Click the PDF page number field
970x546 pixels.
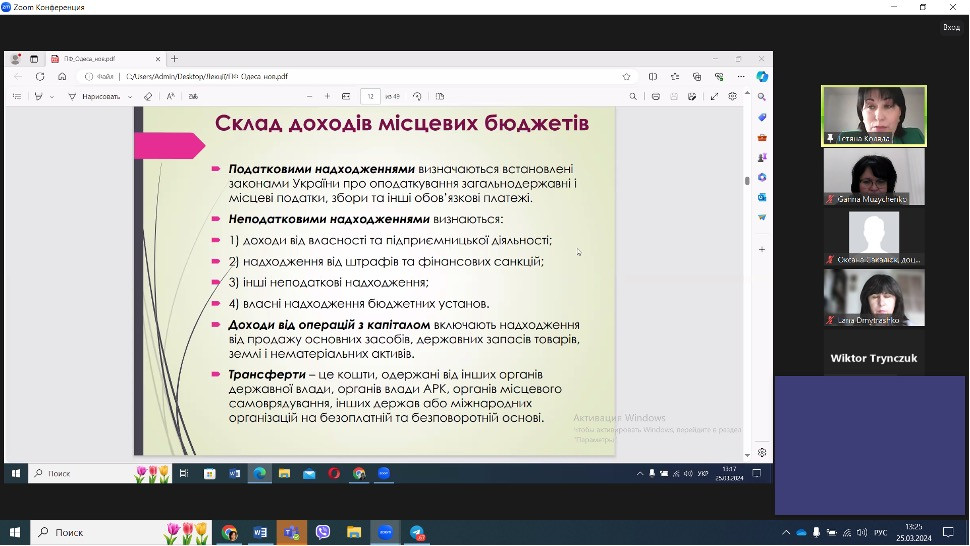pos(371,96)
